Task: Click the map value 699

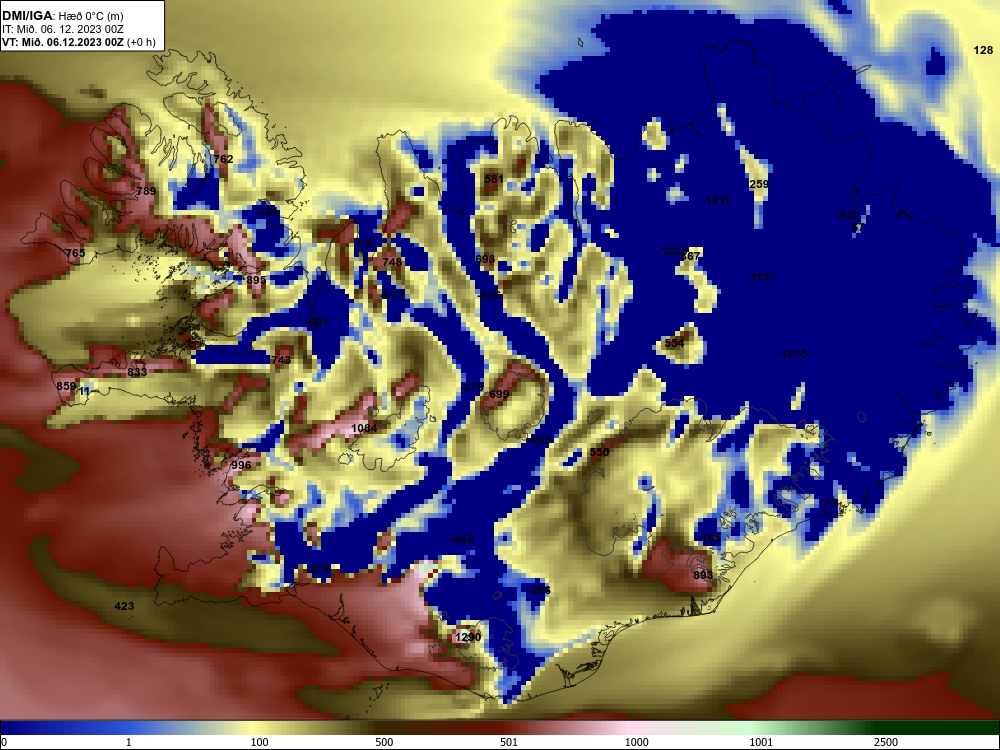Action: pos(499,394)
